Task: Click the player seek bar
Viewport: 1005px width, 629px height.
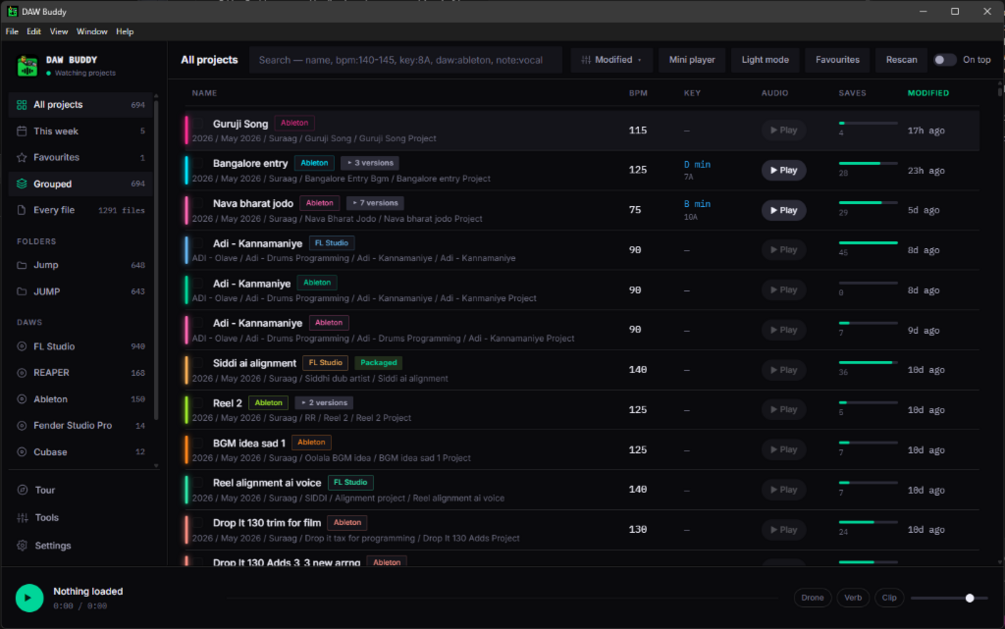Action: point(503,598)
